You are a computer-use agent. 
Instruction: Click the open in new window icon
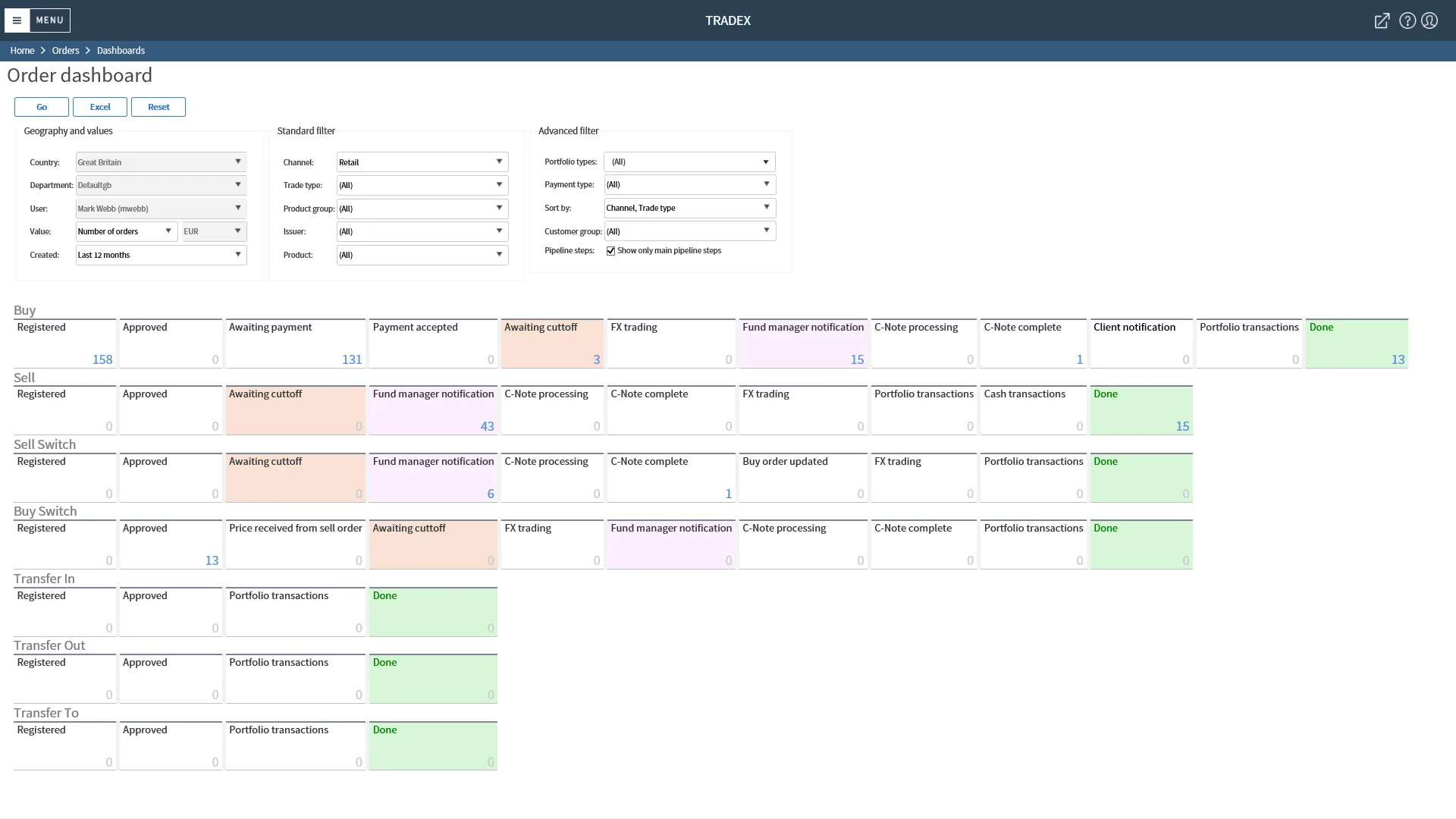[1382, 20]
